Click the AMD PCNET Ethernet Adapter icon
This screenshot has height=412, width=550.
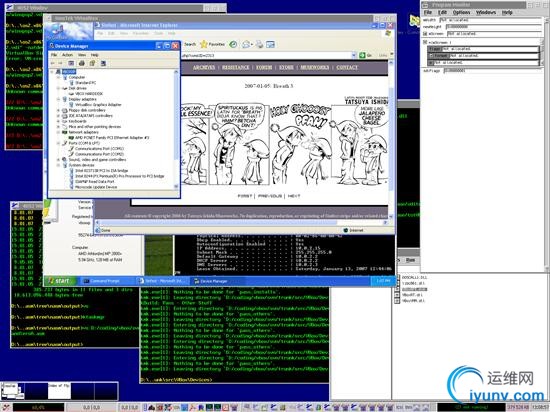[x=72, y=137]
